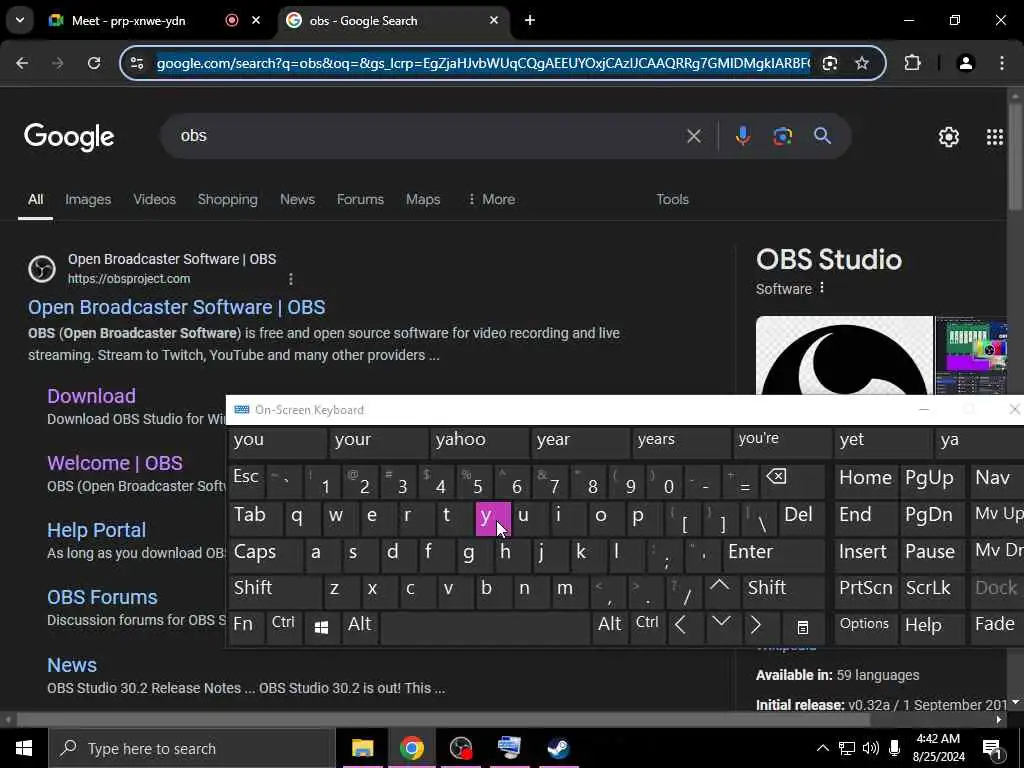Choose the "yahoo" word suggestion
1024x768 pixels.
479,441
